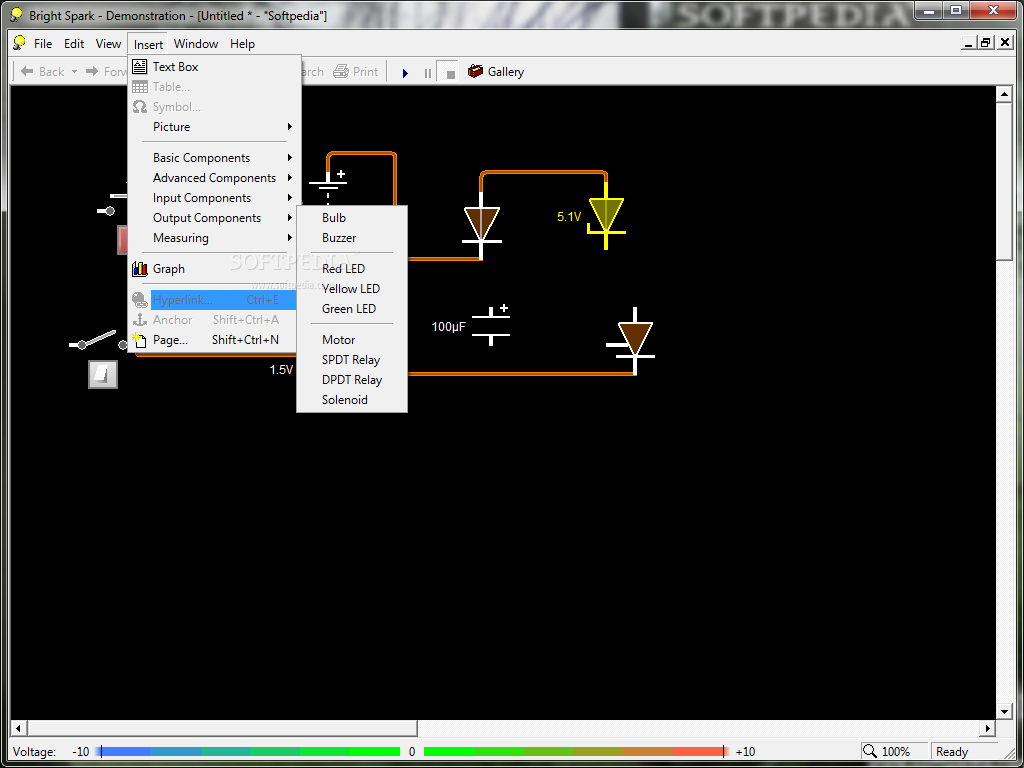
Task: Open the Back history dropdown arrow
Action: point(74,72)
